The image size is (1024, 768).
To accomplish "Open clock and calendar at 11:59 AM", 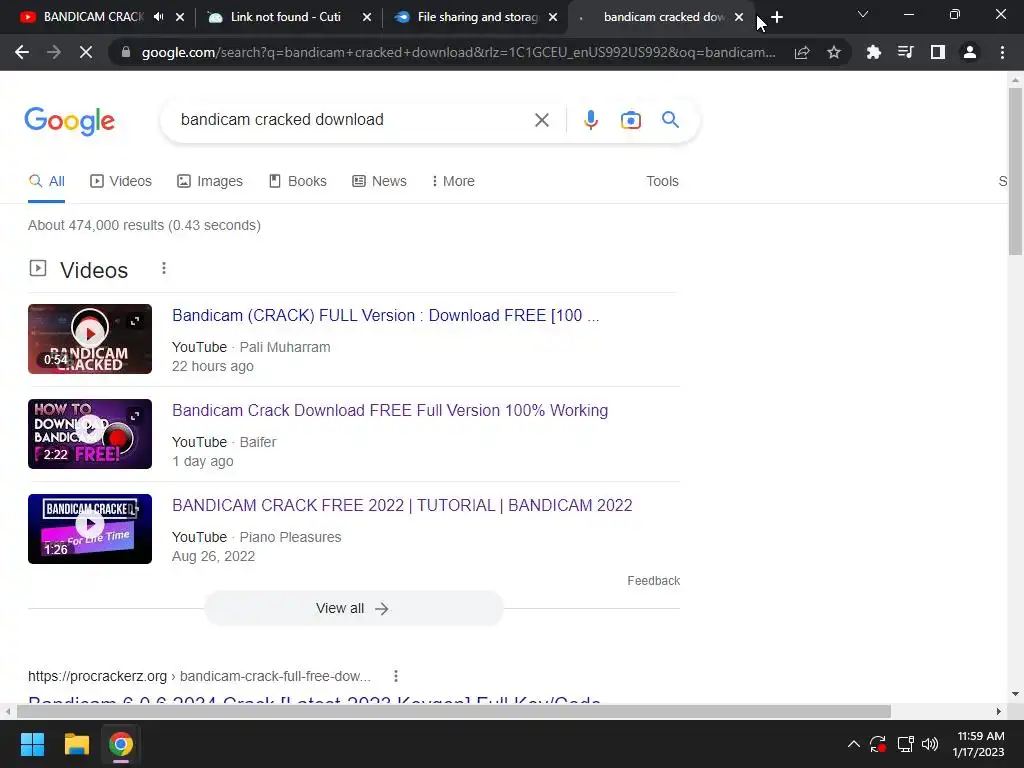I will pos(978,744).
